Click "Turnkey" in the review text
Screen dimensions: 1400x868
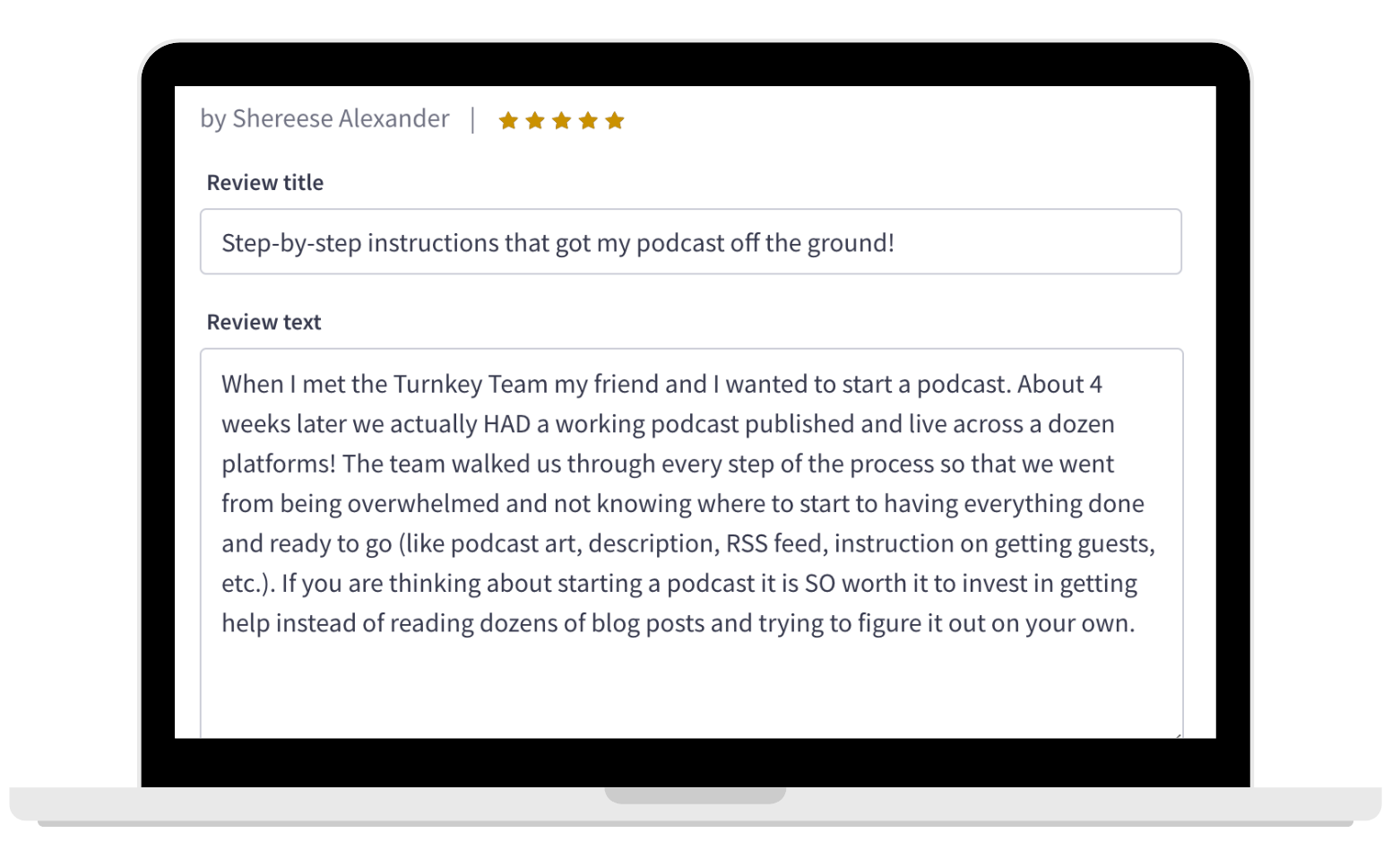(437, 384)
